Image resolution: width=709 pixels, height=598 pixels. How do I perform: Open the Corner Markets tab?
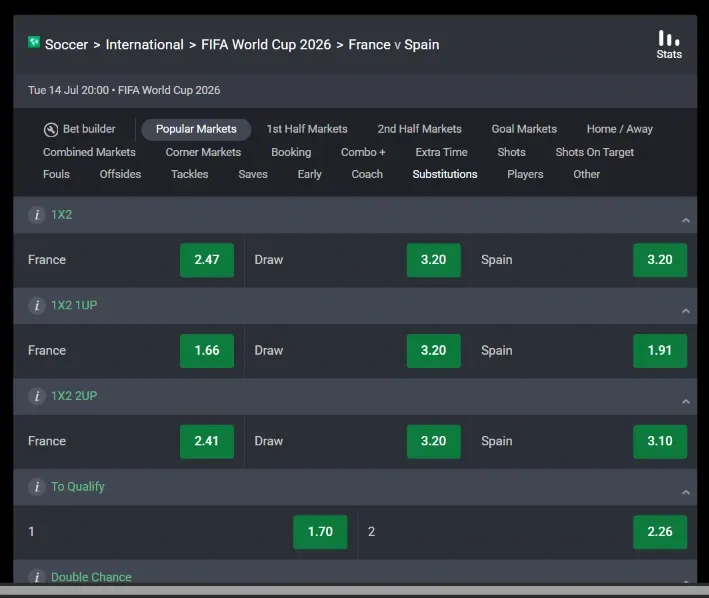click(x=203, y=152)
